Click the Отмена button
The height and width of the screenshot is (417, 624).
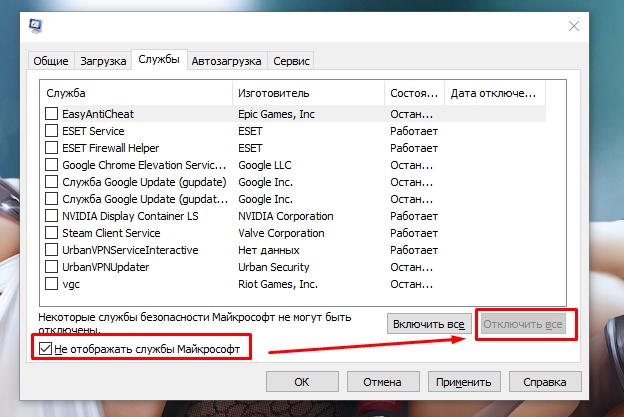383,382
